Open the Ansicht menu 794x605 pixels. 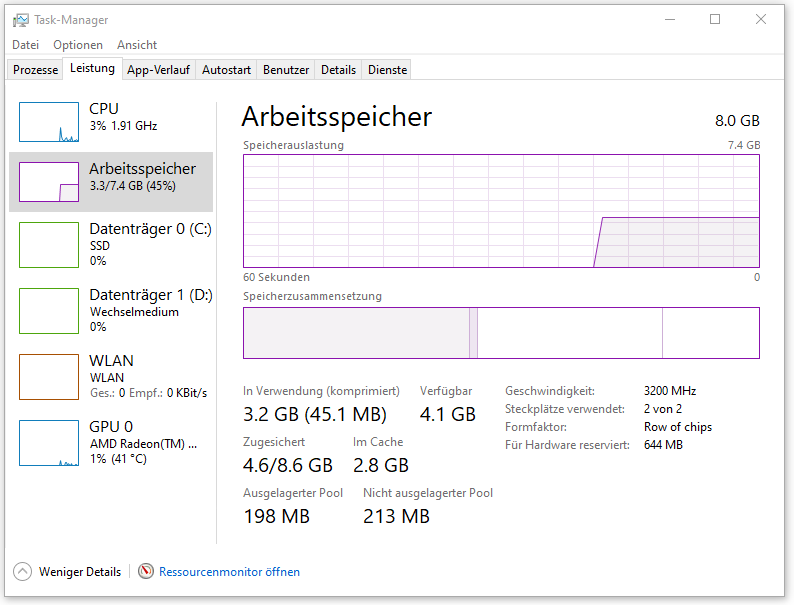click(x=137, y=45)
